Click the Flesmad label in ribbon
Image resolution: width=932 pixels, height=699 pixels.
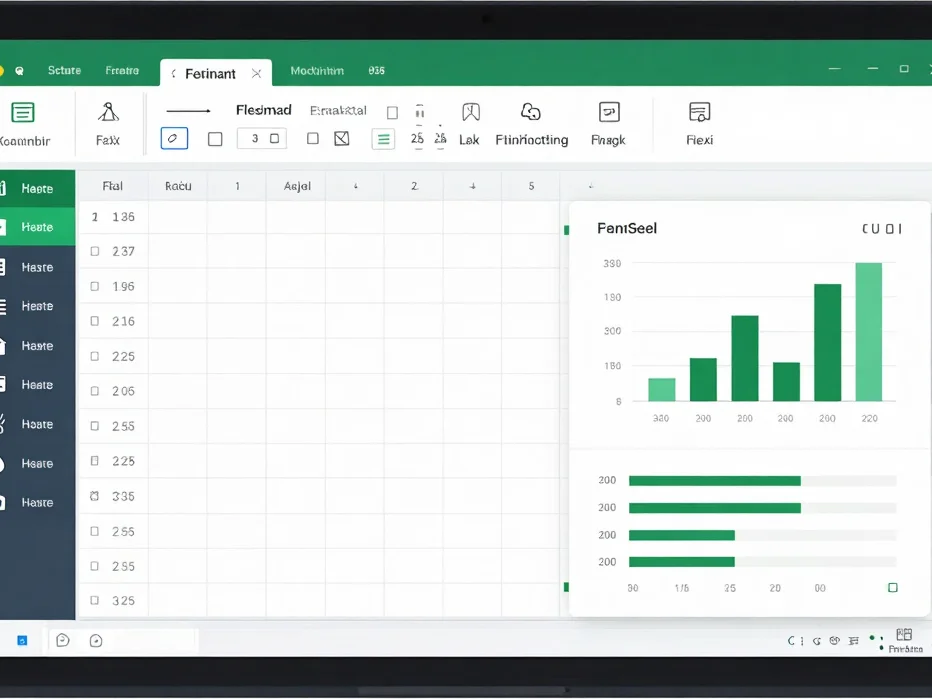(264, 110)
